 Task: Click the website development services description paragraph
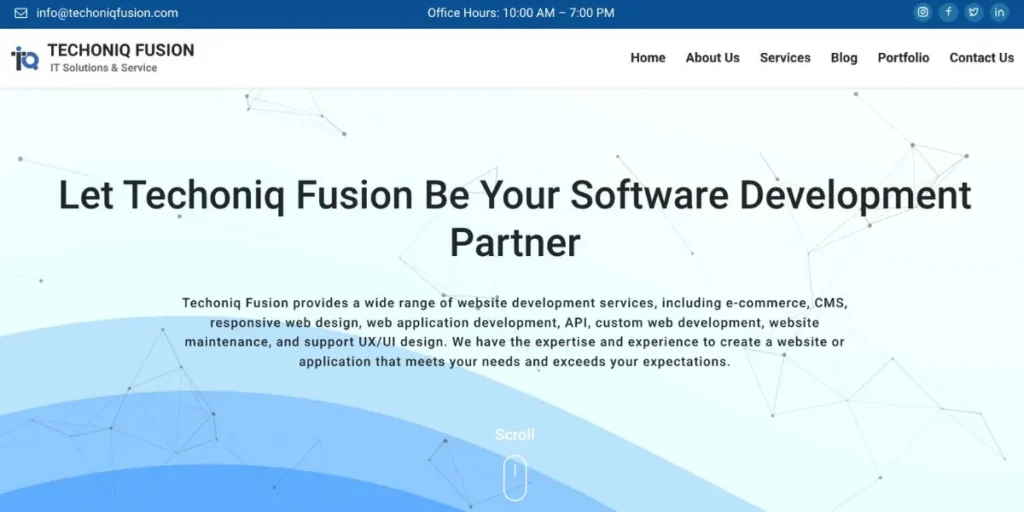[515, 331]
